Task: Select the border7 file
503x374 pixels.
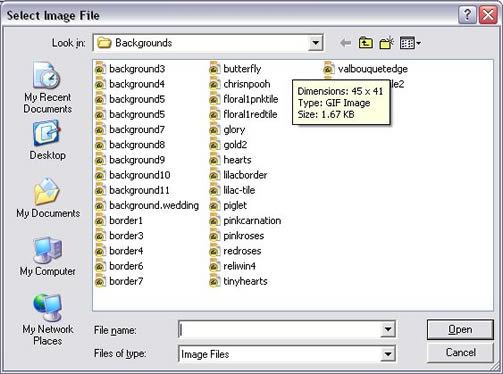Action: pyautogui.click(x=119, y=281)
